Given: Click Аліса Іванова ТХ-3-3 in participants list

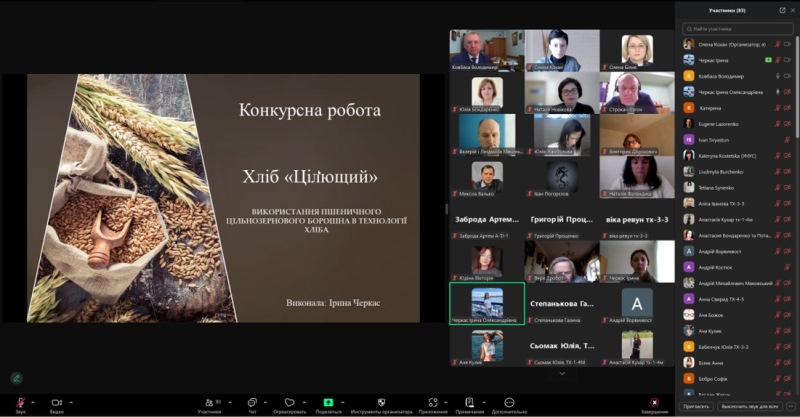Looking at the screenshot, I should click(738, 204).
